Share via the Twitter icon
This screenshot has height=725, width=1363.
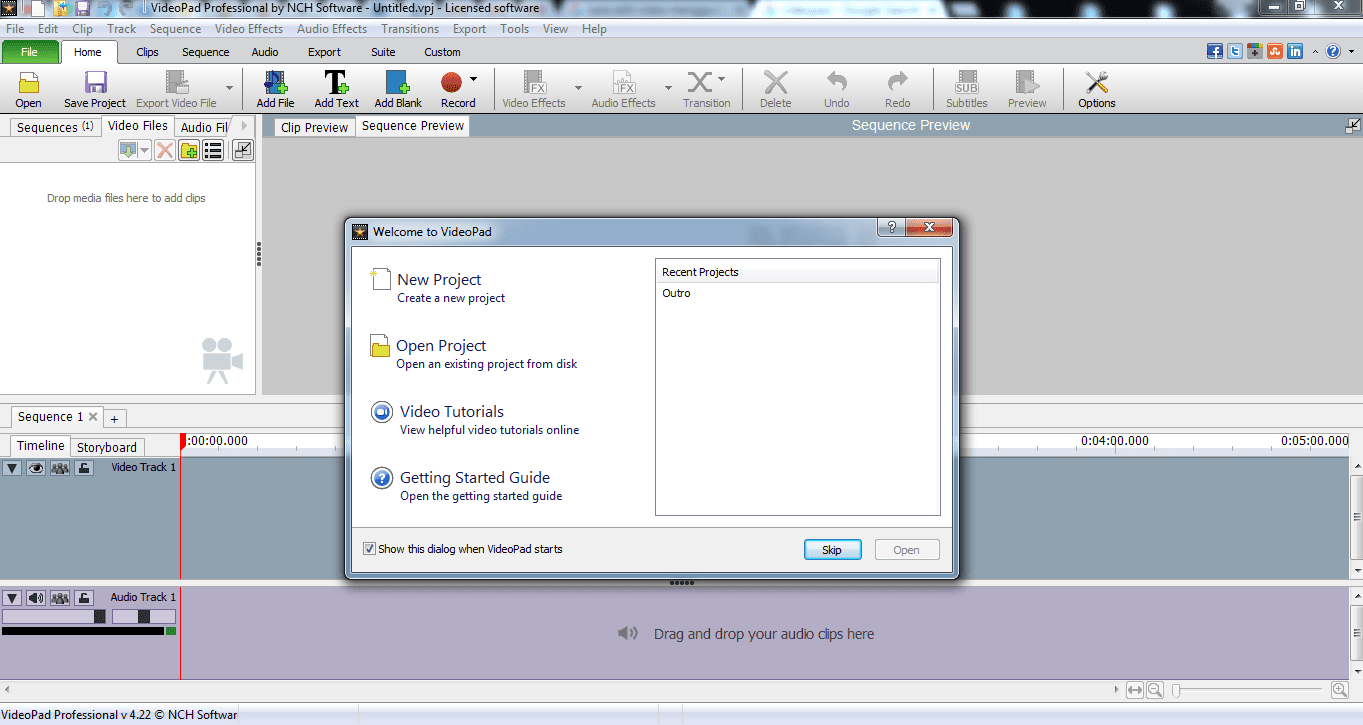[x=1235, y=52]
